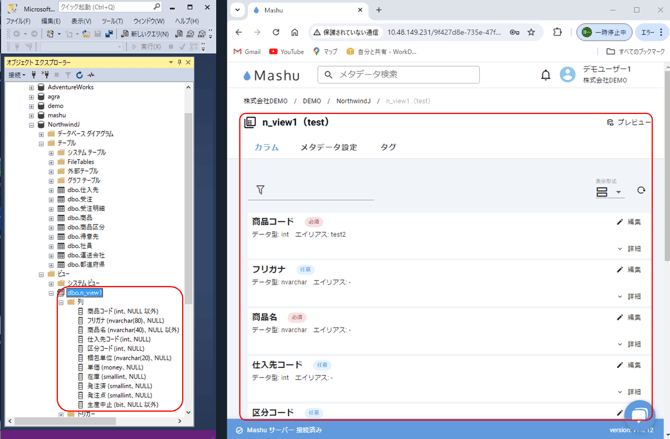Image resolution: width=670 pixels, height=439 pixels.
Task: Collapse the NorthwindJ database tree node
Action: pos(31,125)
